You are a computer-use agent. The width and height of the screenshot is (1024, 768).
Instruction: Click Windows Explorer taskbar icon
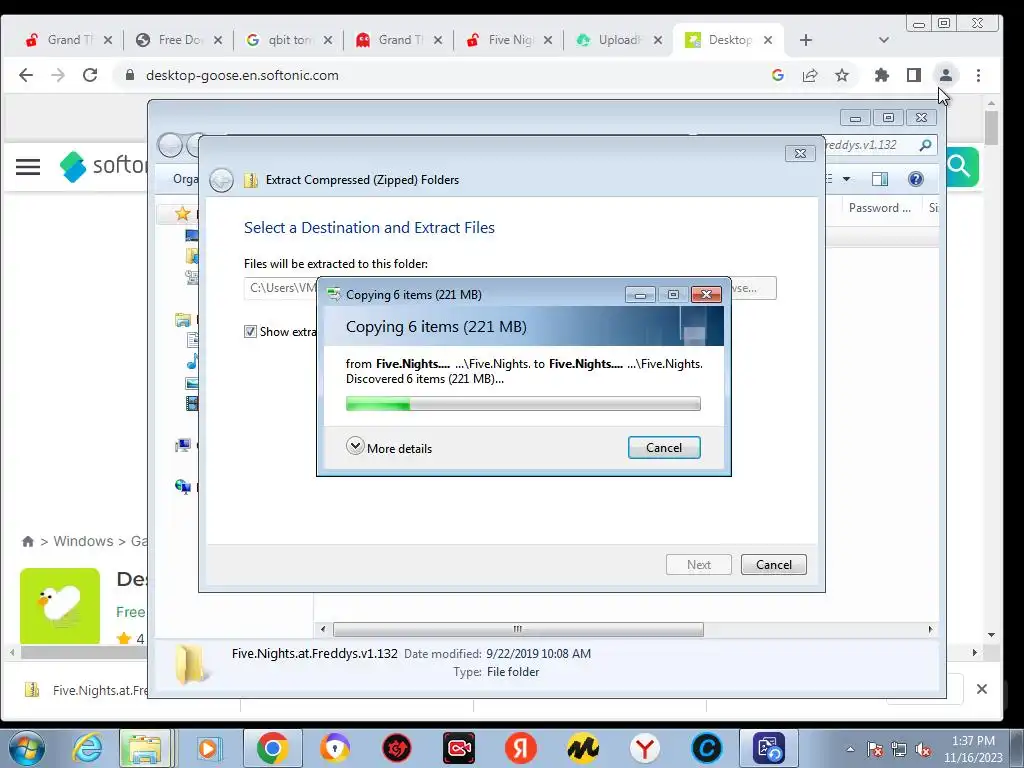point(144,748)
